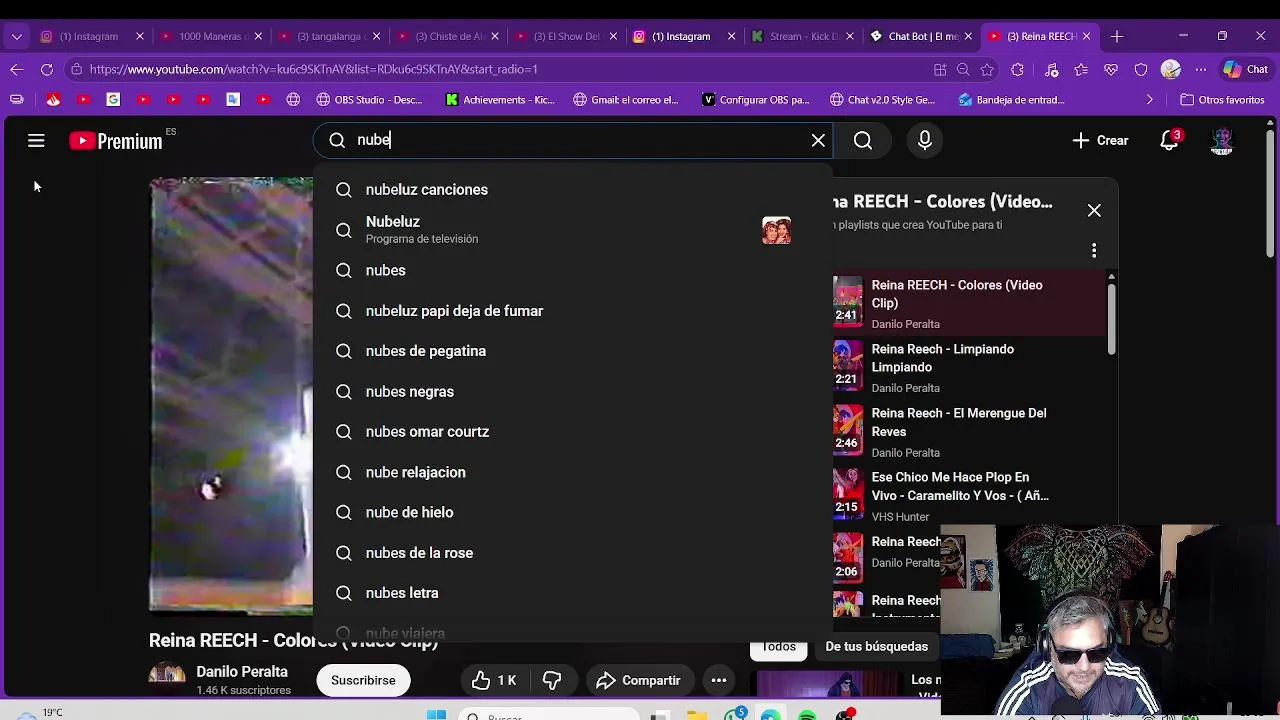Select the "De tus búsquedas" filter chip
The image size is (1280, 720).
pos(877,647)
